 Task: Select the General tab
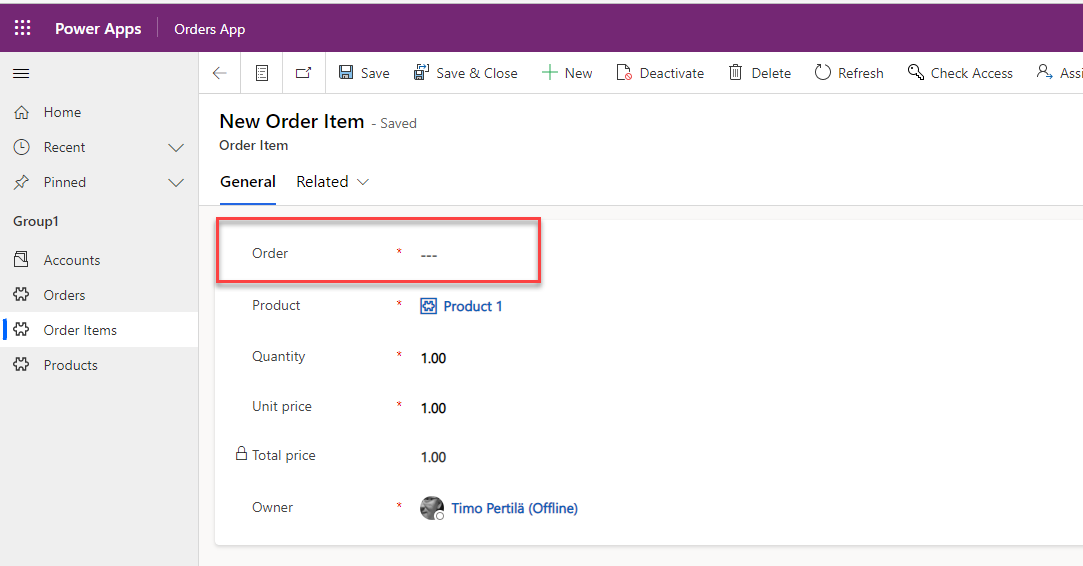[x=248, y=182]
